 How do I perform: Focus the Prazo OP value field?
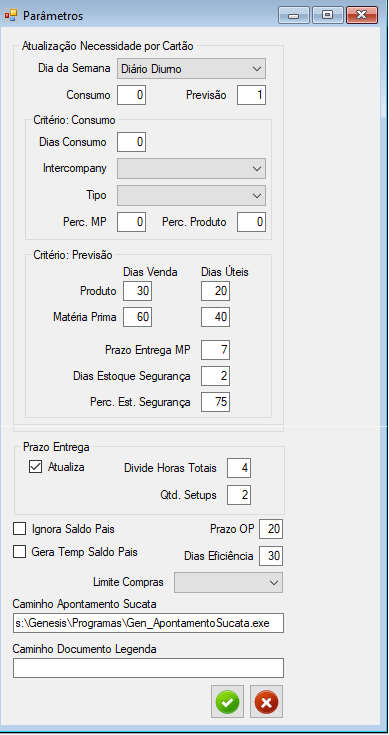coord(271,529)
